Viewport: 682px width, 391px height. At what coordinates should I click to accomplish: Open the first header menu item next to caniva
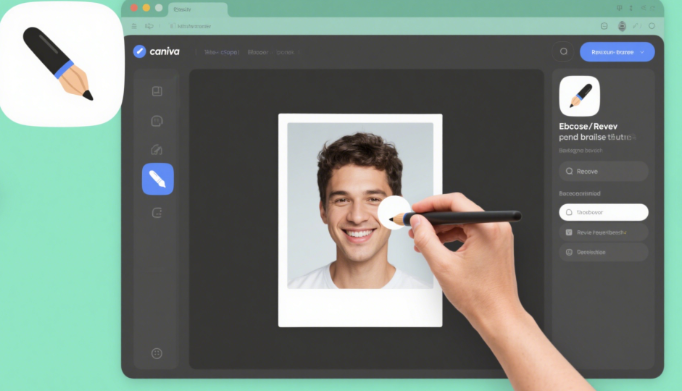221,52
